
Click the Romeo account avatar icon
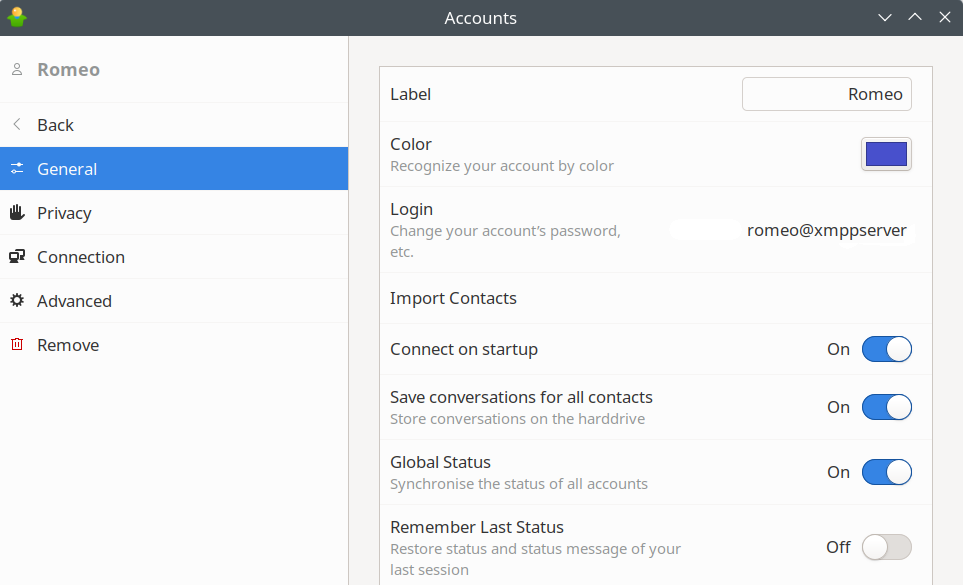pyautogui.click(x=17, y=69)
